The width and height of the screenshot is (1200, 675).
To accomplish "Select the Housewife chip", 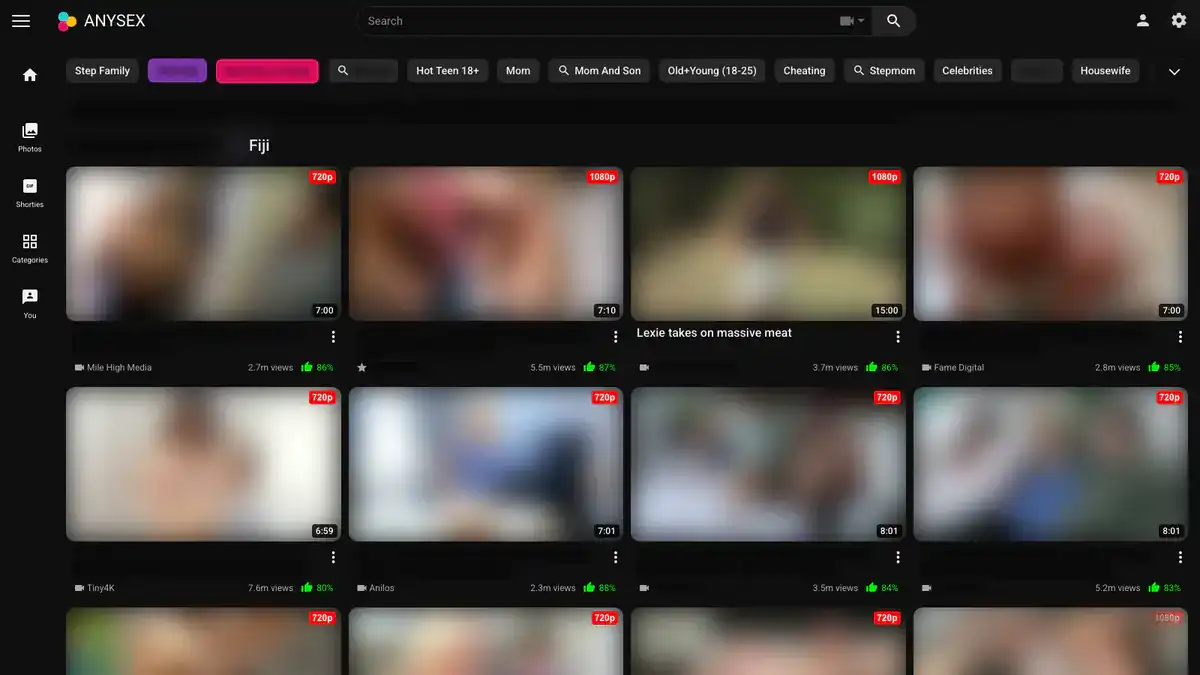I will tap(1105, 71).
